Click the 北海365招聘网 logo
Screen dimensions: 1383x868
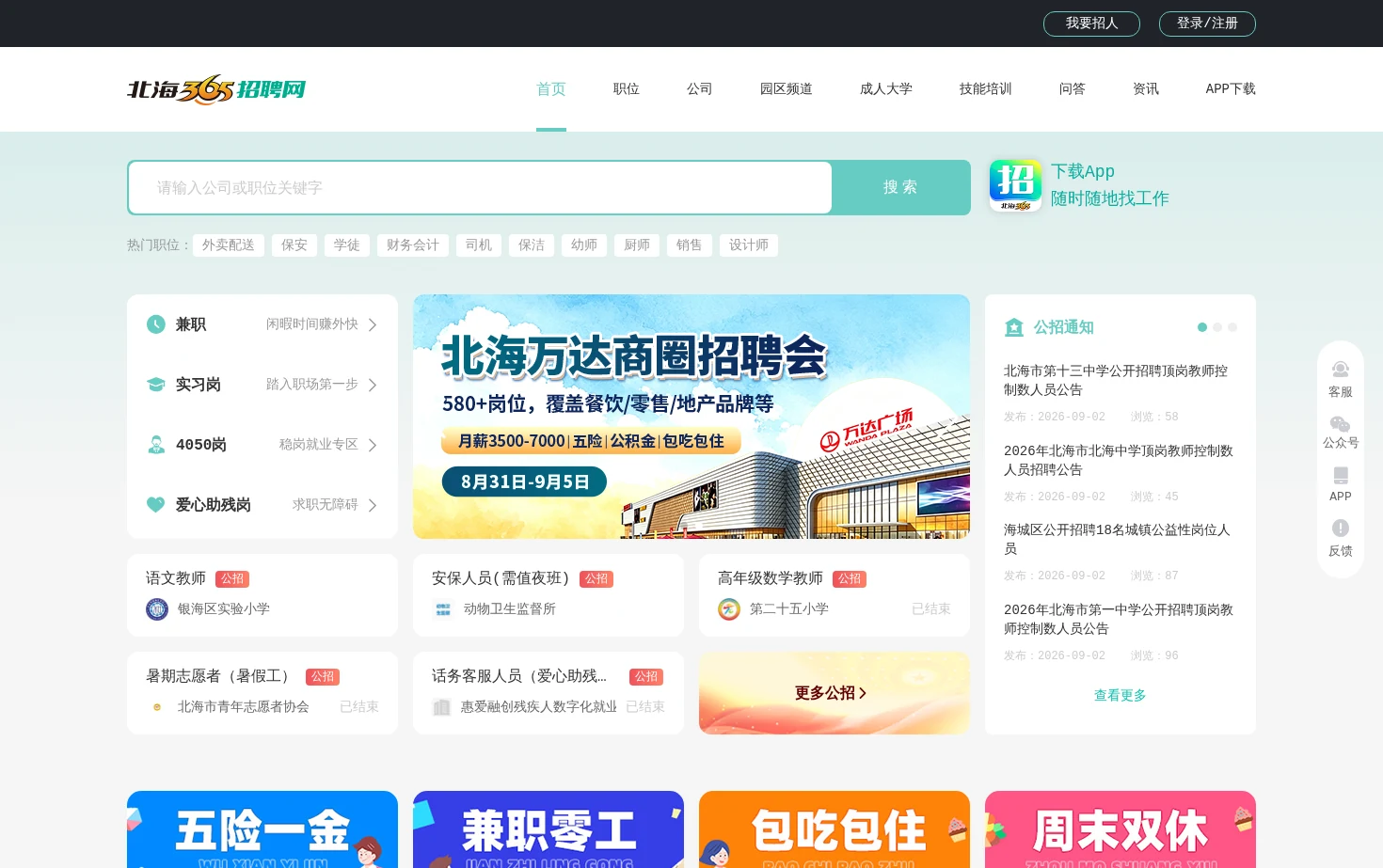coord(216,89)
